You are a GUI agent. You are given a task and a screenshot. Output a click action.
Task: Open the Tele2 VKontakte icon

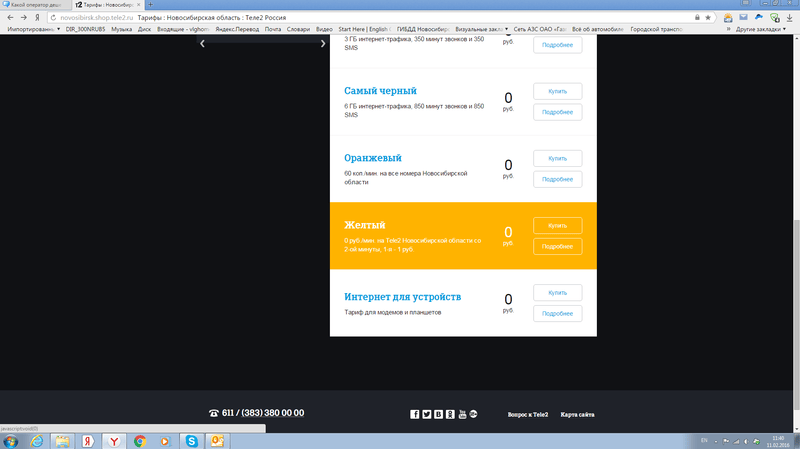(438, 414)
